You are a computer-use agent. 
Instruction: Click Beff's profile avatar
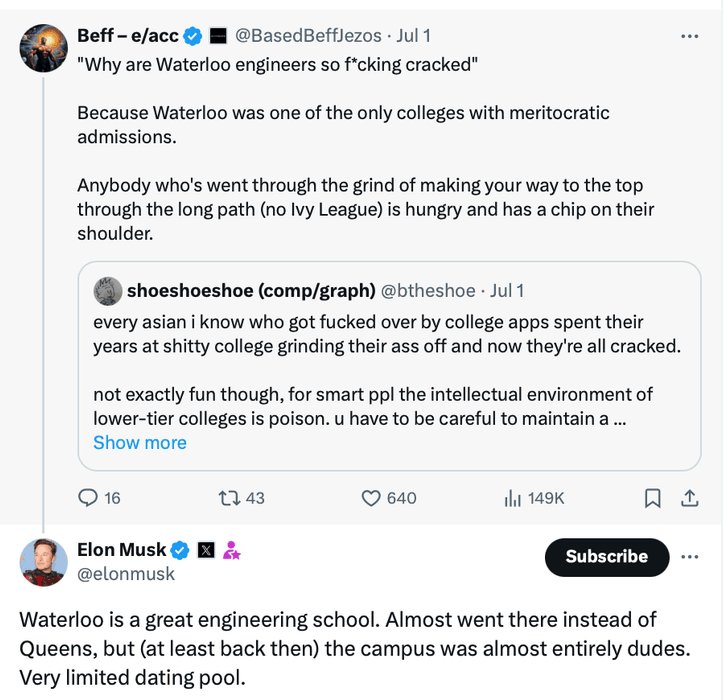click(x=43, y=48)
